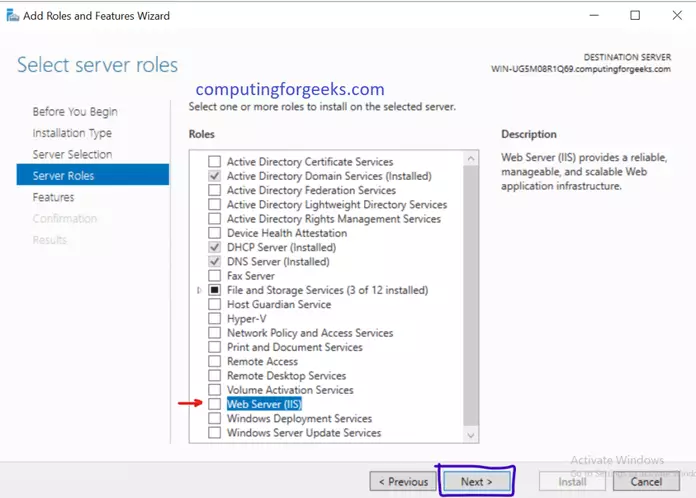
Task: Select DNS Server (Installed) label
Action: pos(278,261)
